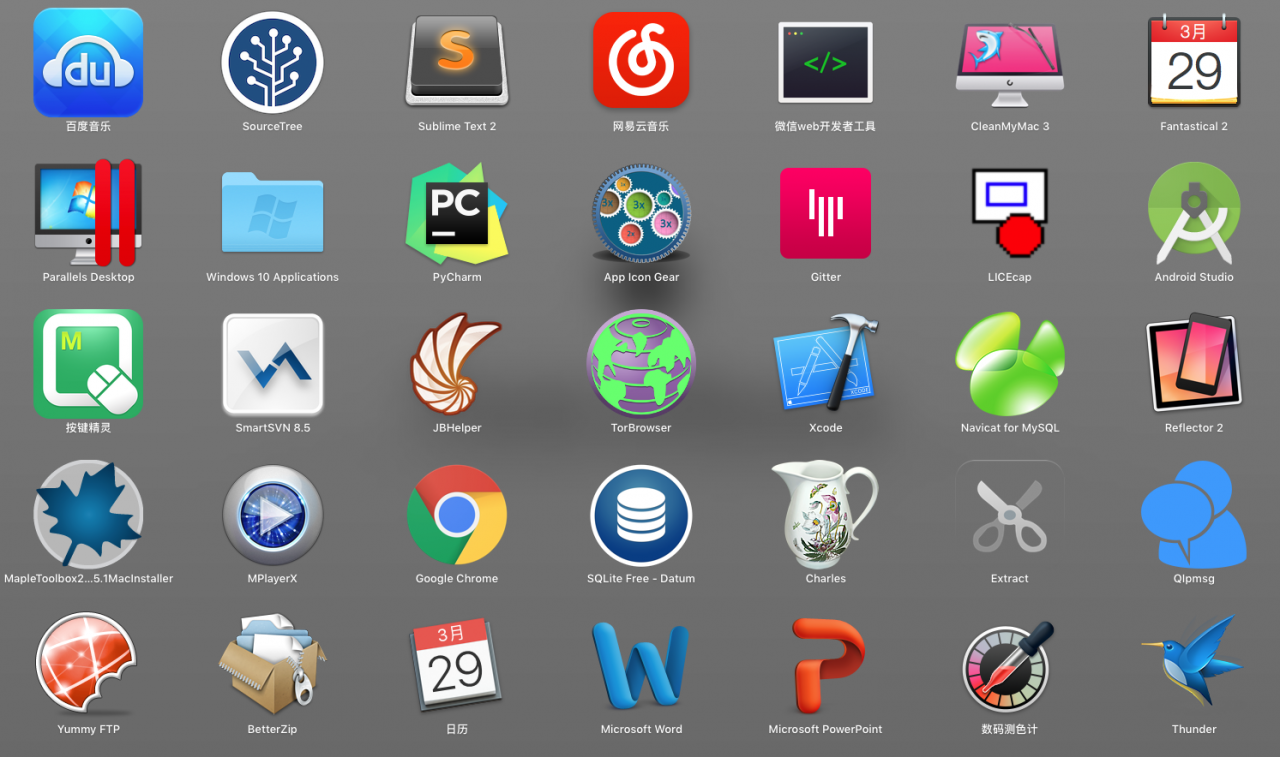The width and height of the screenshot is (1280, 757).
Task: Launch Google Chrome browser
Action: (x=457, y=515)
